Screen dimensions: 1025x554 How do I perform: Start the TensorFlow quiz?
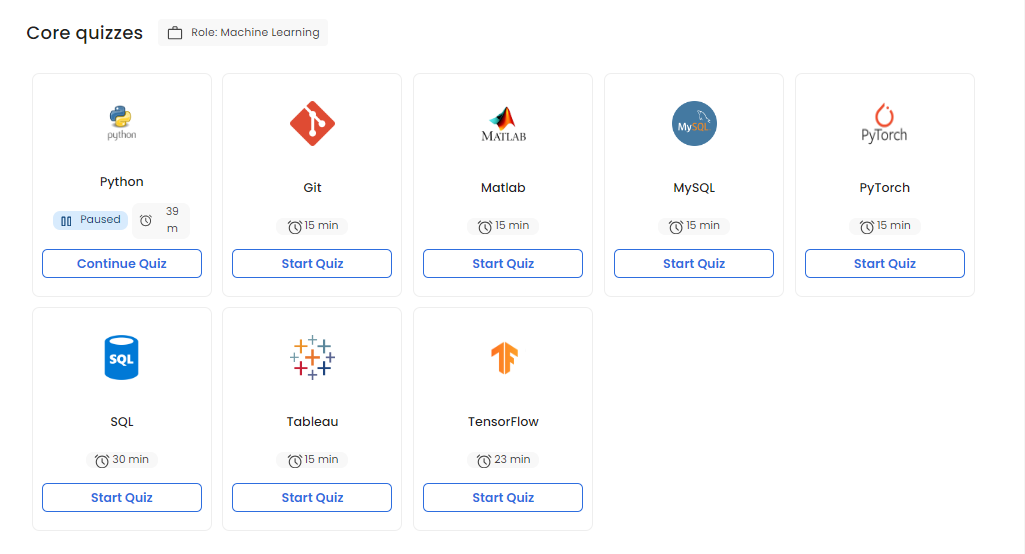(x=503, y=498)
